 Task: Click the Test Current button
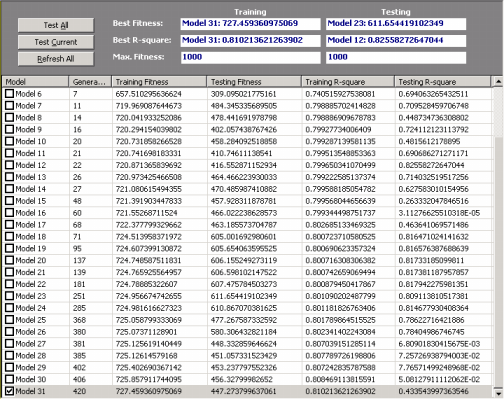pos(56,42)
